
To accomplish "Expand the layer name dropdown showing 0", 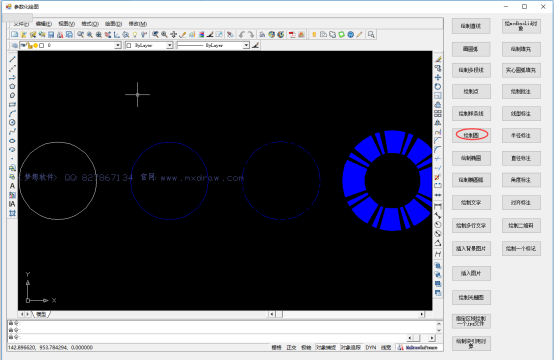I will (x=118, y=46).
